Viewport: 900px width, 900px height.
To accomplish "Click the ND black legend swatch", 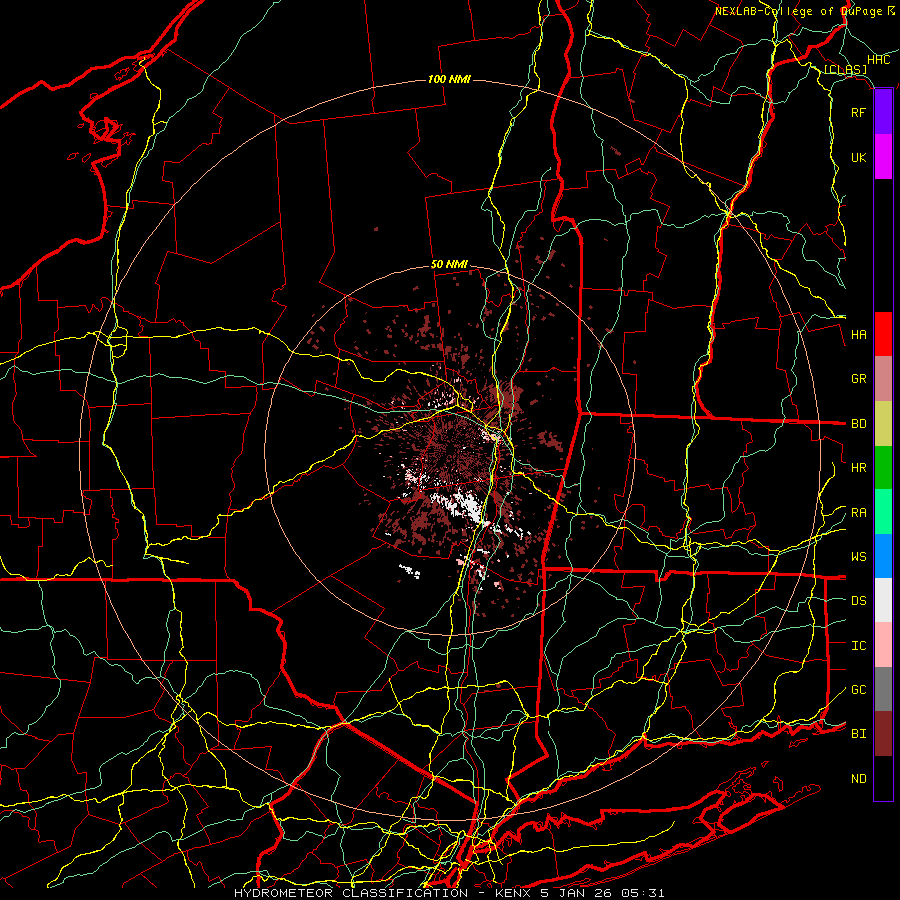I will [883, 778].
